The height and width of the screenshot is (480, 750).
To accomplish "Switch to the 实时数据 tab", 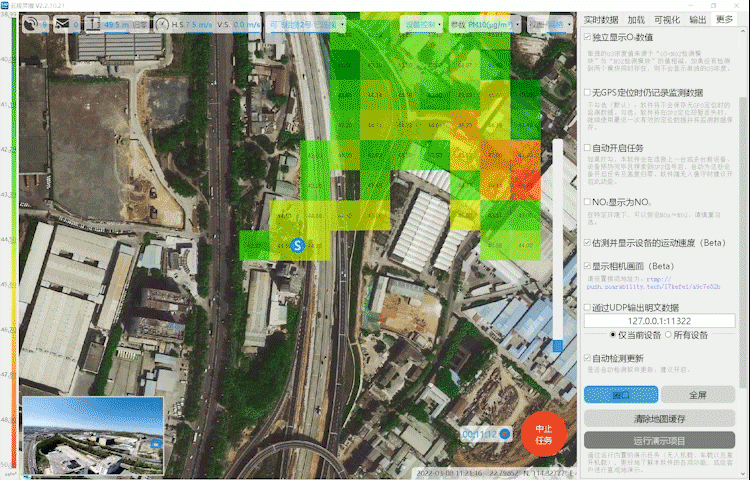I will pyautogui.click(x=601, y=20).
